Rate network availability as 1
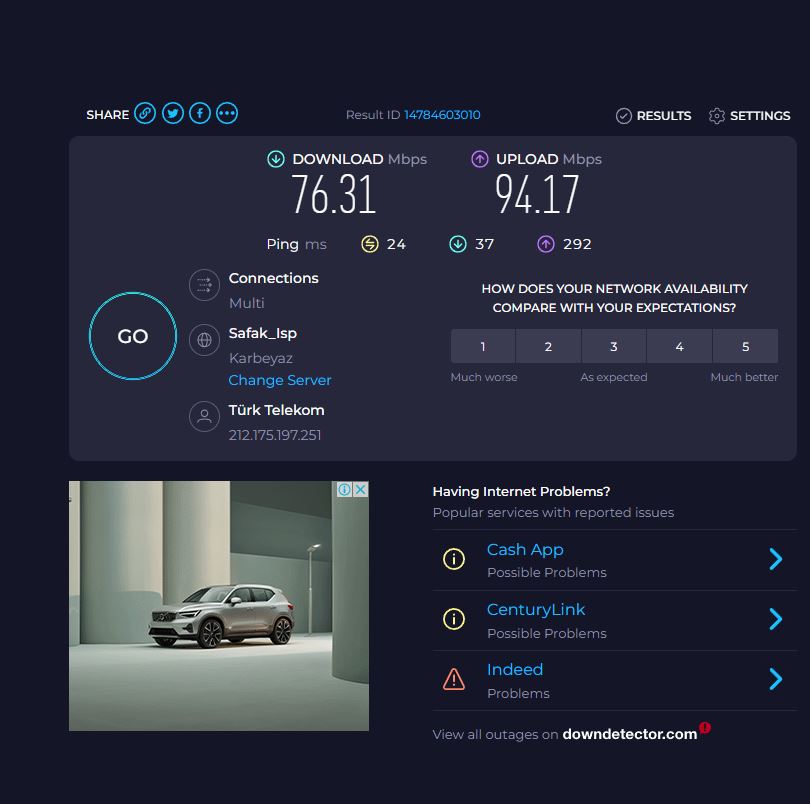 (x=483, y=347)
